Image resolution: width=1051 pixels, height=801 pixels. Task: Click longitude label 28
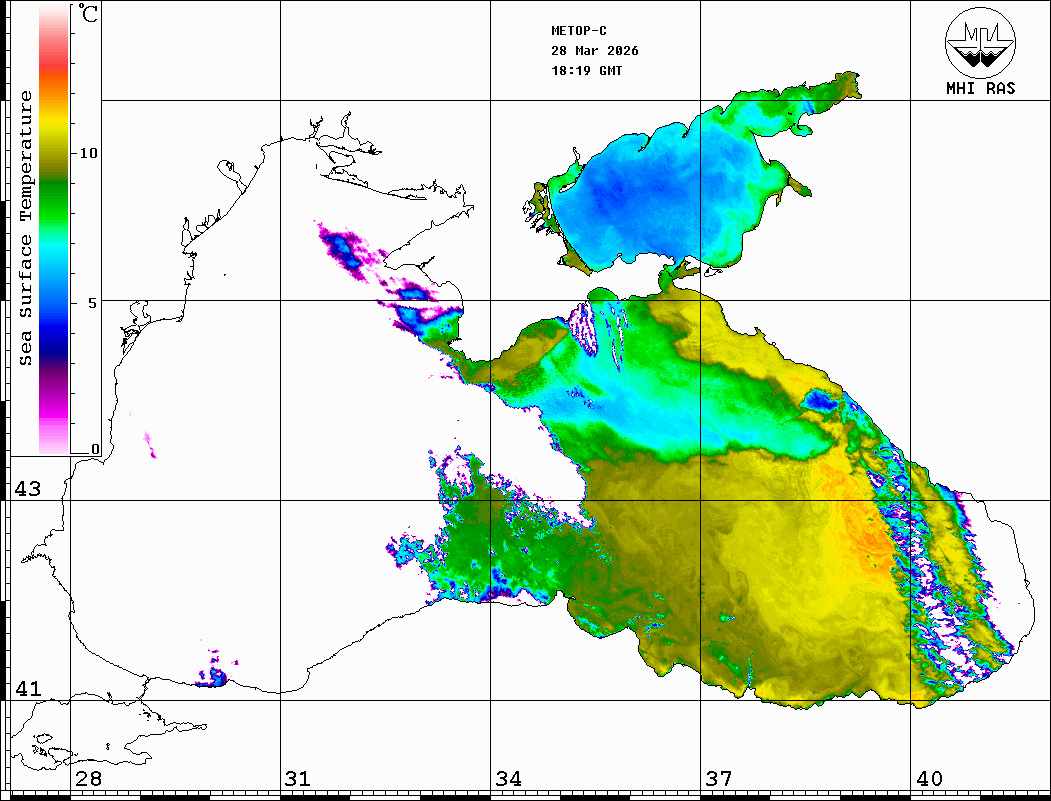pos(87,779)
